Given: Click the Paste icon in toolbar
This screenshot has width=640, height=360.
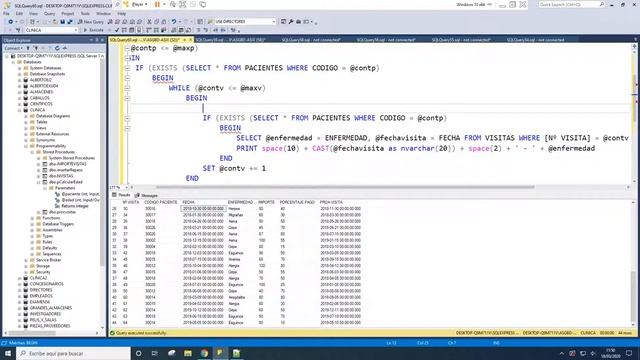Looking at the screenshot, I should coord(164,22).
